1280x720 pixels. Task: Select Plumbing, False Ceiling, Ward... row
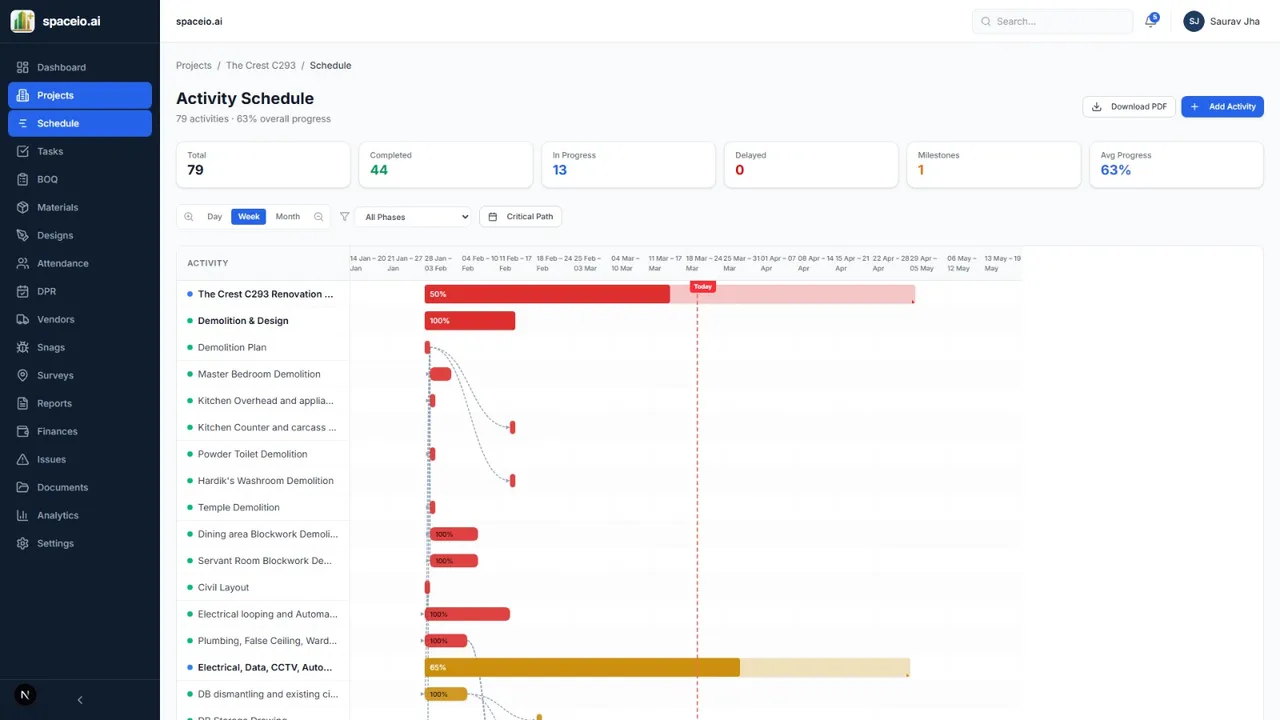263,641
